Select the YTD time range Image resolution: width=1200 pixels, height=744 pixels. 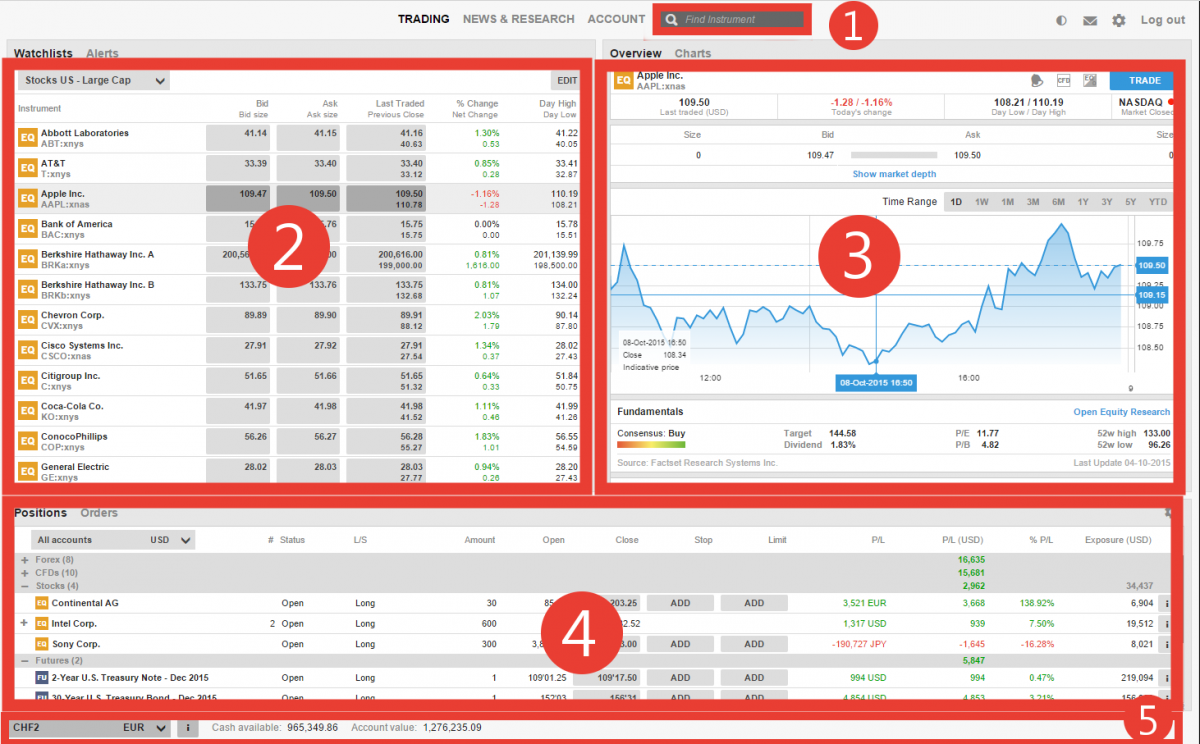click(1158, 202)
